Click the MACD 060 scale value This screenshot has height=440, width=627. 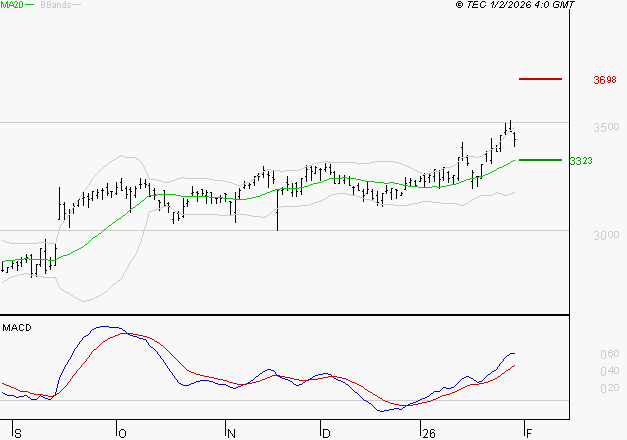coord(610,354)
